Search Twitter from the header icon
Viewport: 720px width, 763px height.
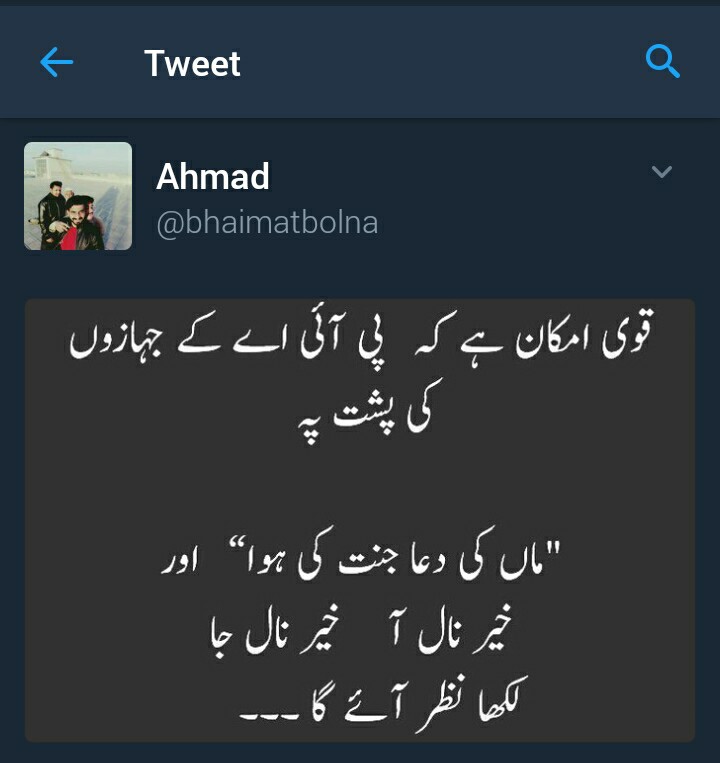click(x=663, y=61)
